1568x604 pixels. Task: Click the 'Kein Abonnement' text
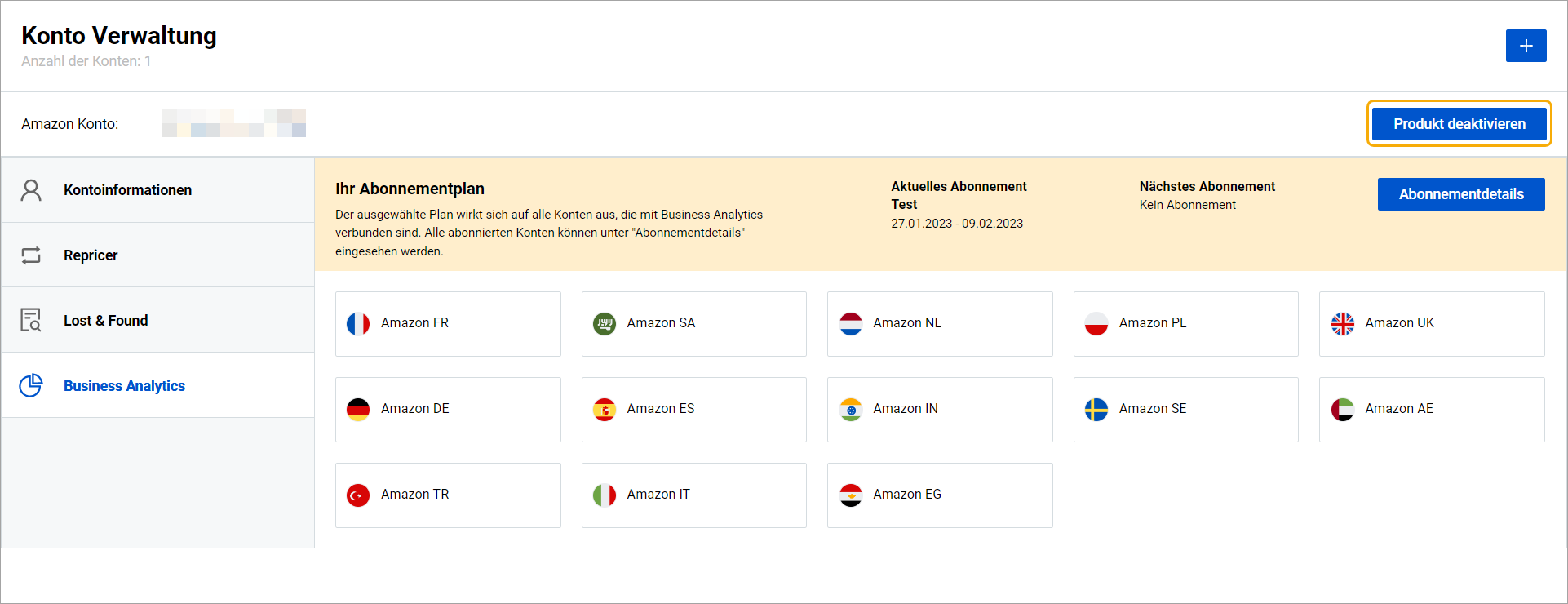(1188, 205)
